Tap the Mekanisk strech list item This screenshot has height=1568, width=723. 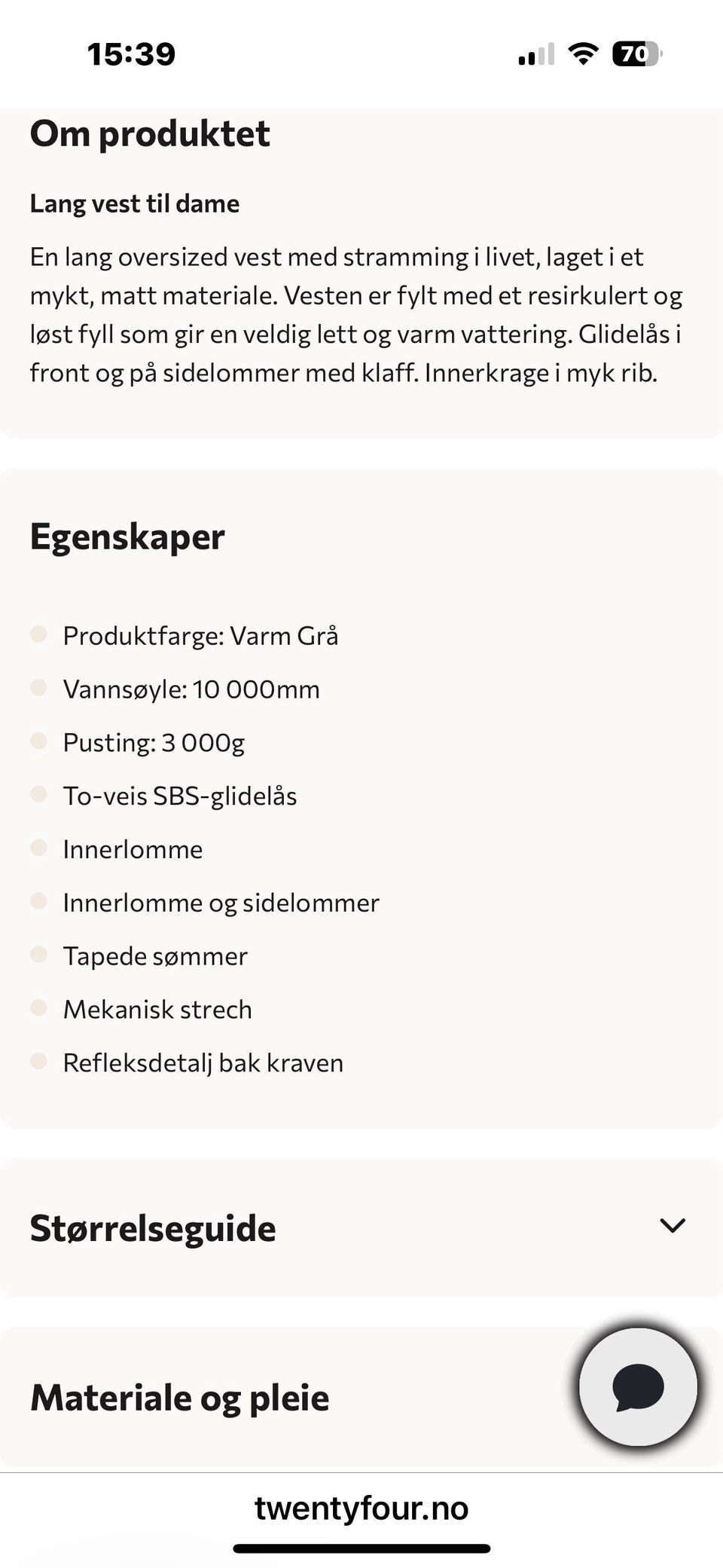(157, 1010)
